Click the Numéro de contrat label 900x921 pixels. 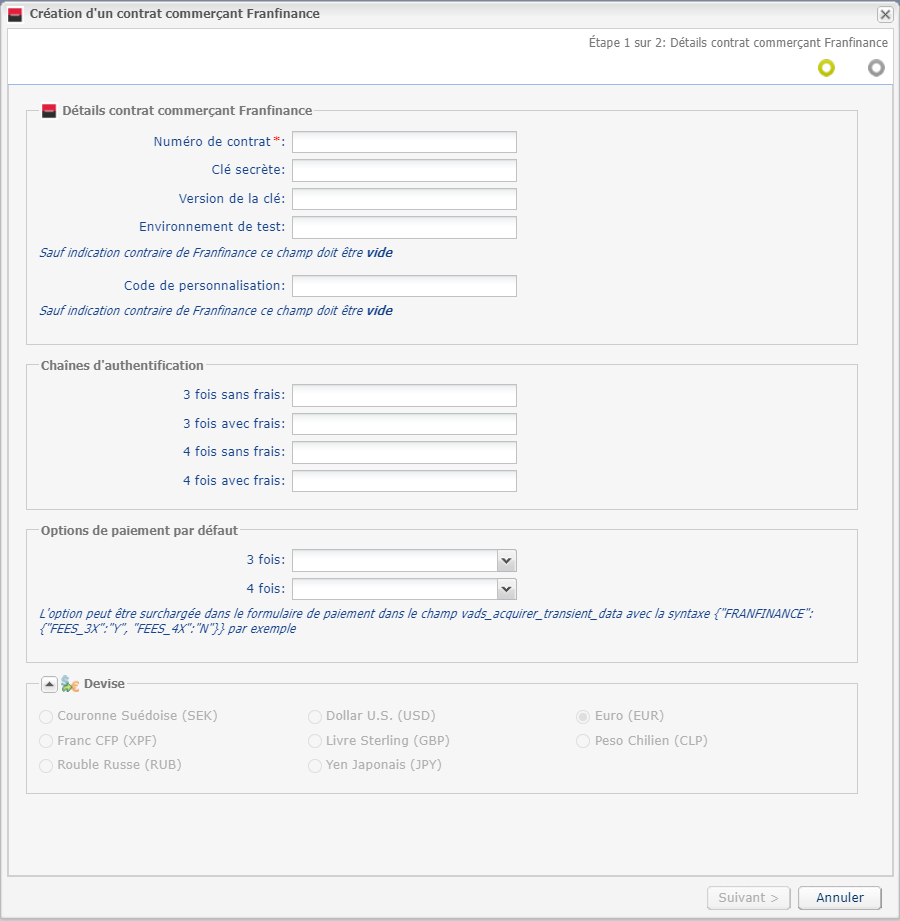(219, 142)
